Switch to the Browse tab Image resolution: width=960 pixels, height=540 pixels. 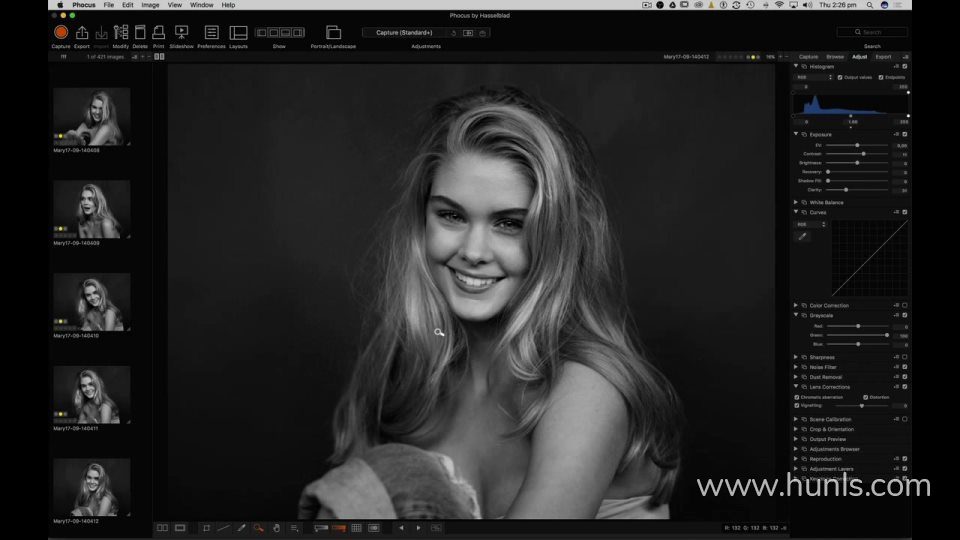834,57
